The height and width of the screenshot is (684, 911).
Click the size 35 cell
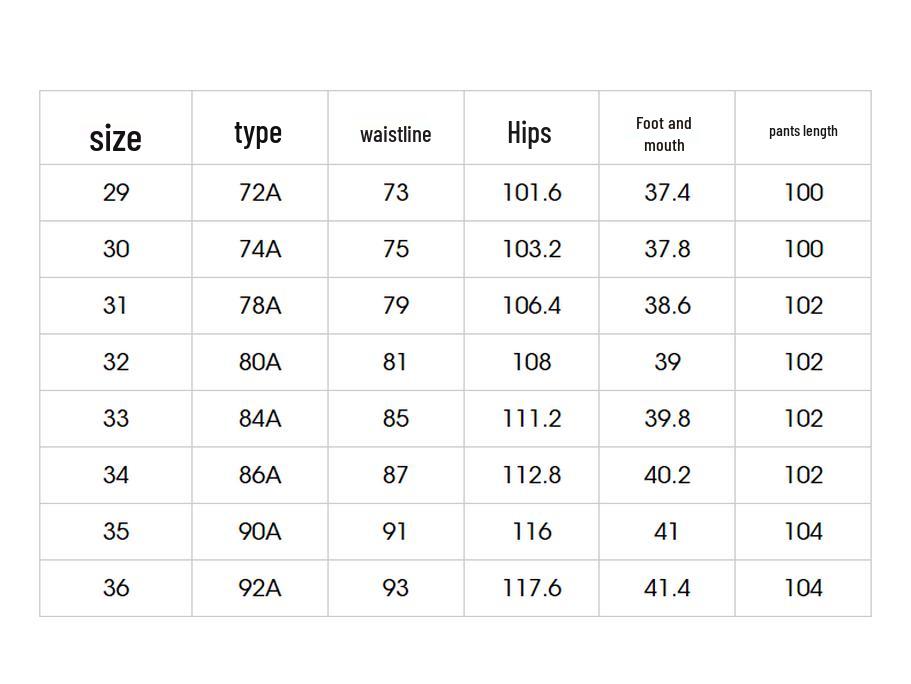pos(116,531)
